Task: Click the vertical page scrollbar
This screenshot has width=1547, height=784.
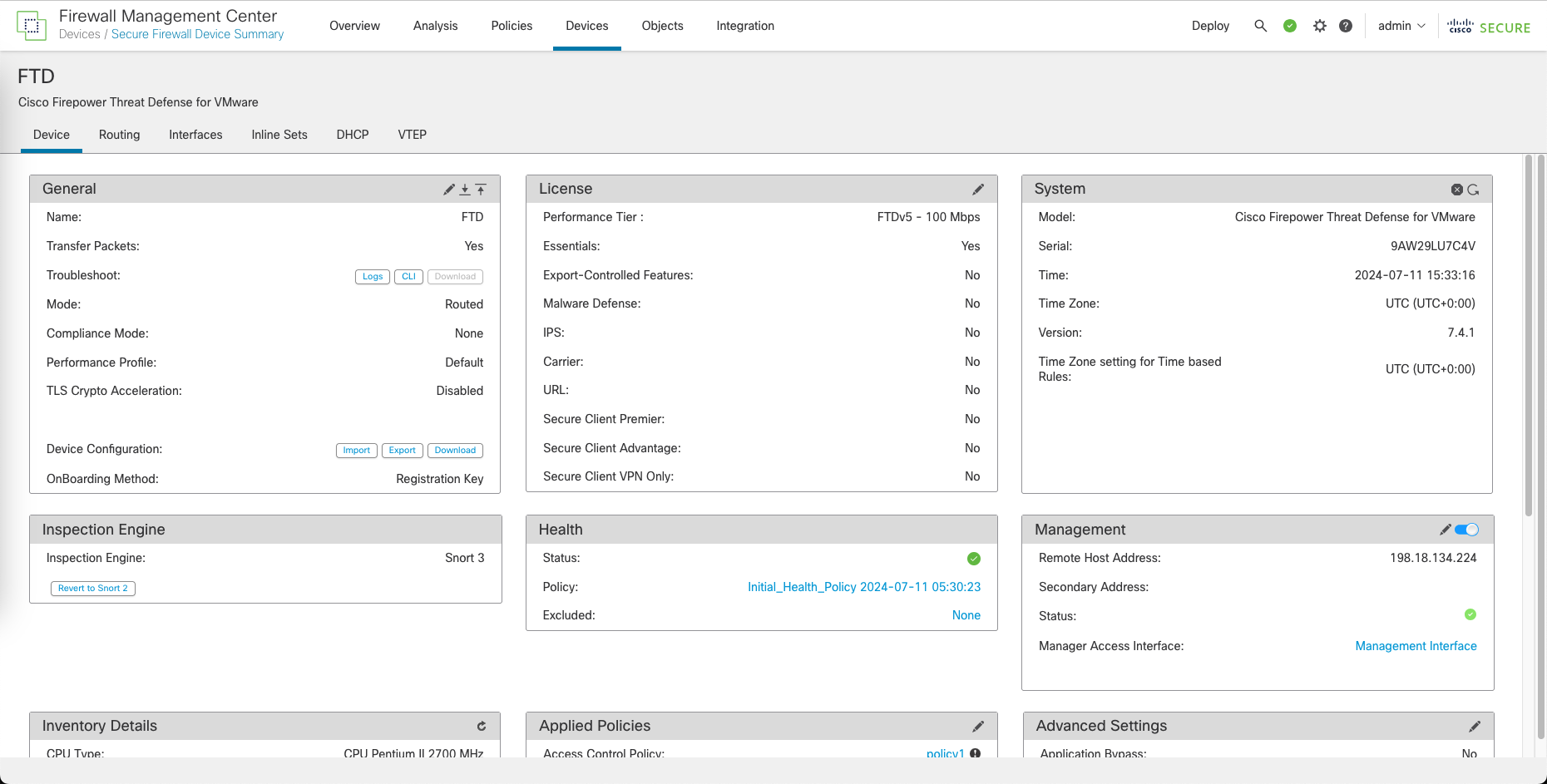Action: (1529, 333)
